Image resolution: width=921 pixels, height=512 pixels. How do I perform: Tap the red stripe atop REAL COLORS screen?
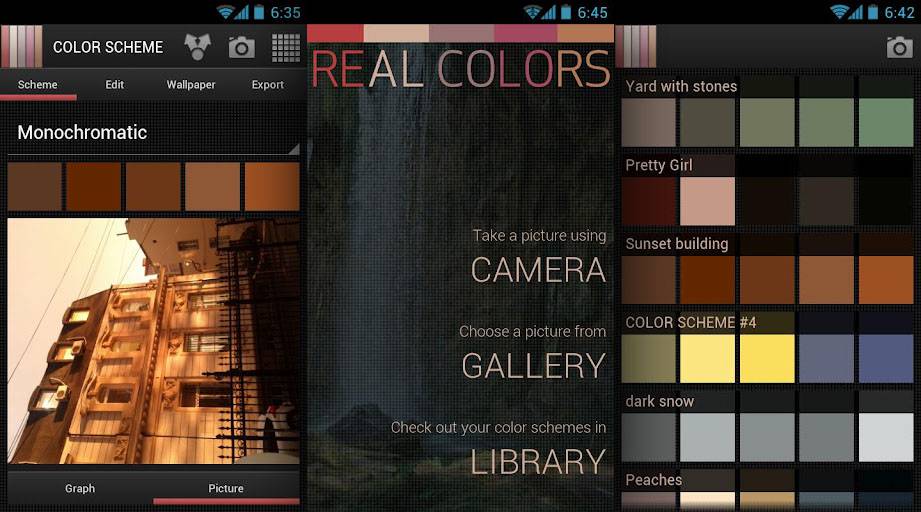[x=335, y=33]
